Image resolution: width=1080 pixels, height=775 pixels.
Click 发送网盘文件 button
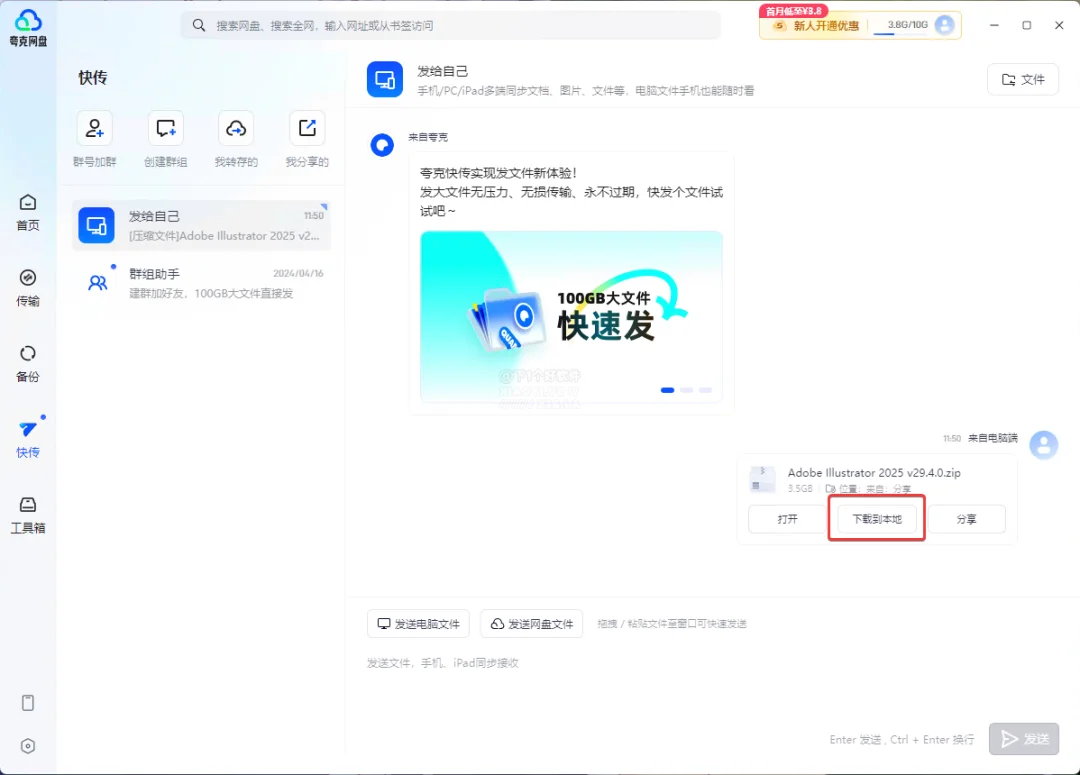click(532, 623)
